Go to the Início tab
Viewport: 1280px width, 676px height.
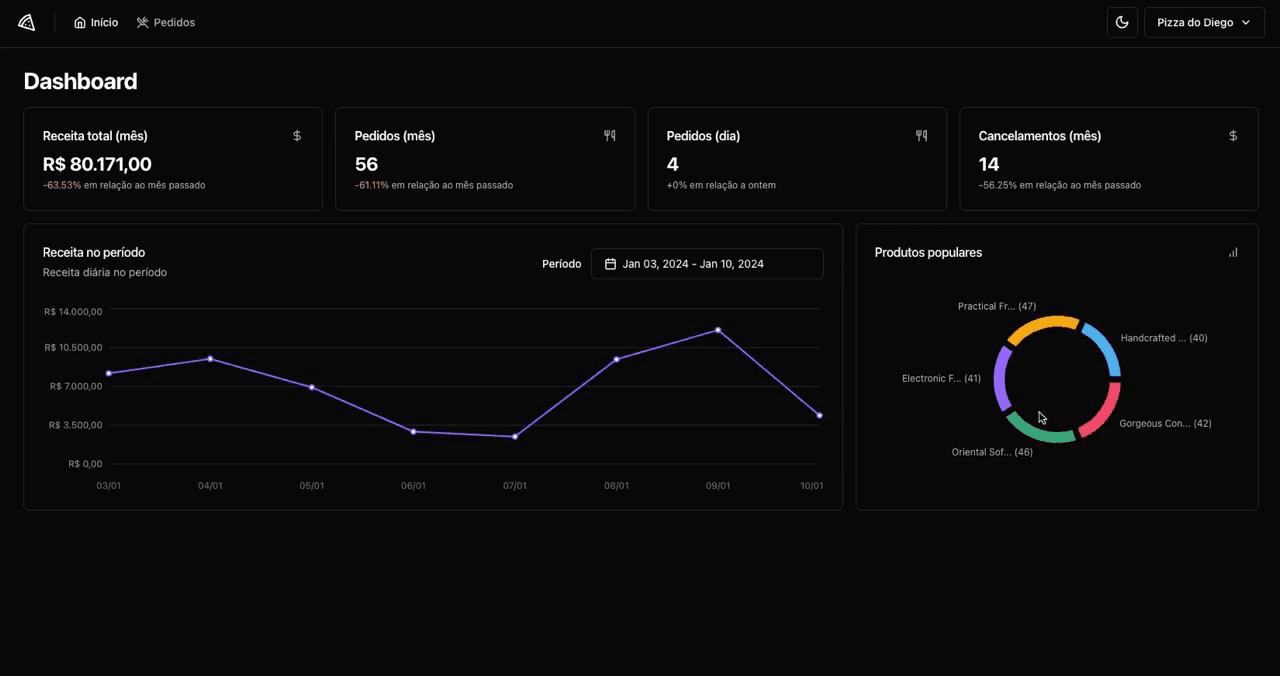[96, 22]
